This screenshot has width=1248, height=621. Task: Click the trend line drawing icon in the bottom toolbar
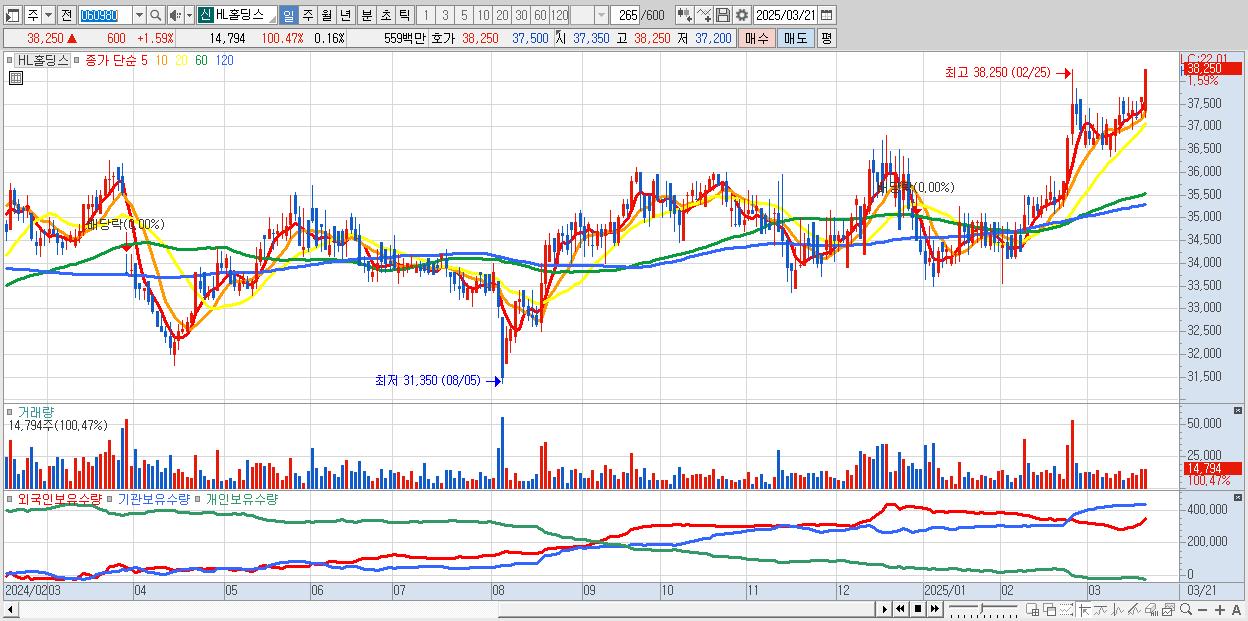pos(1101,610)
